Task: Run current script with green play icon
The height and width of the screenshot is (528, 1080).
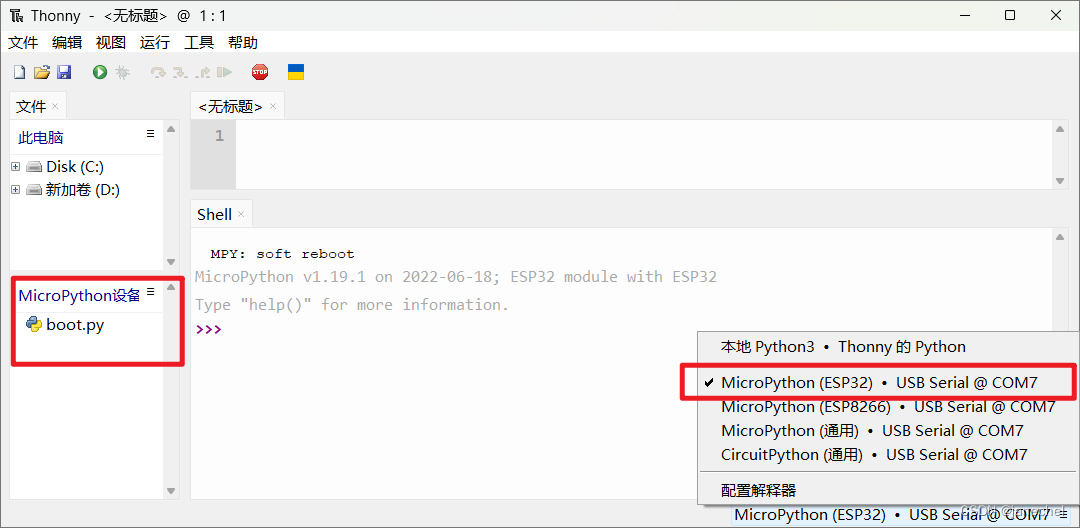Action: point(101,72)
